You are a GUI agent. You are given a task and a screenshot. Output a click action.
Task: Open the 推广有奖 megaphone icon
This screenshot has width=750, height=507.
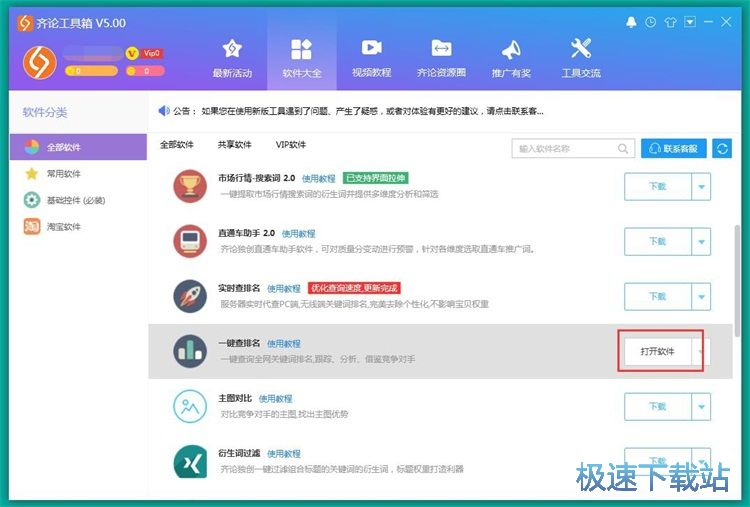(x=511, y=49)
